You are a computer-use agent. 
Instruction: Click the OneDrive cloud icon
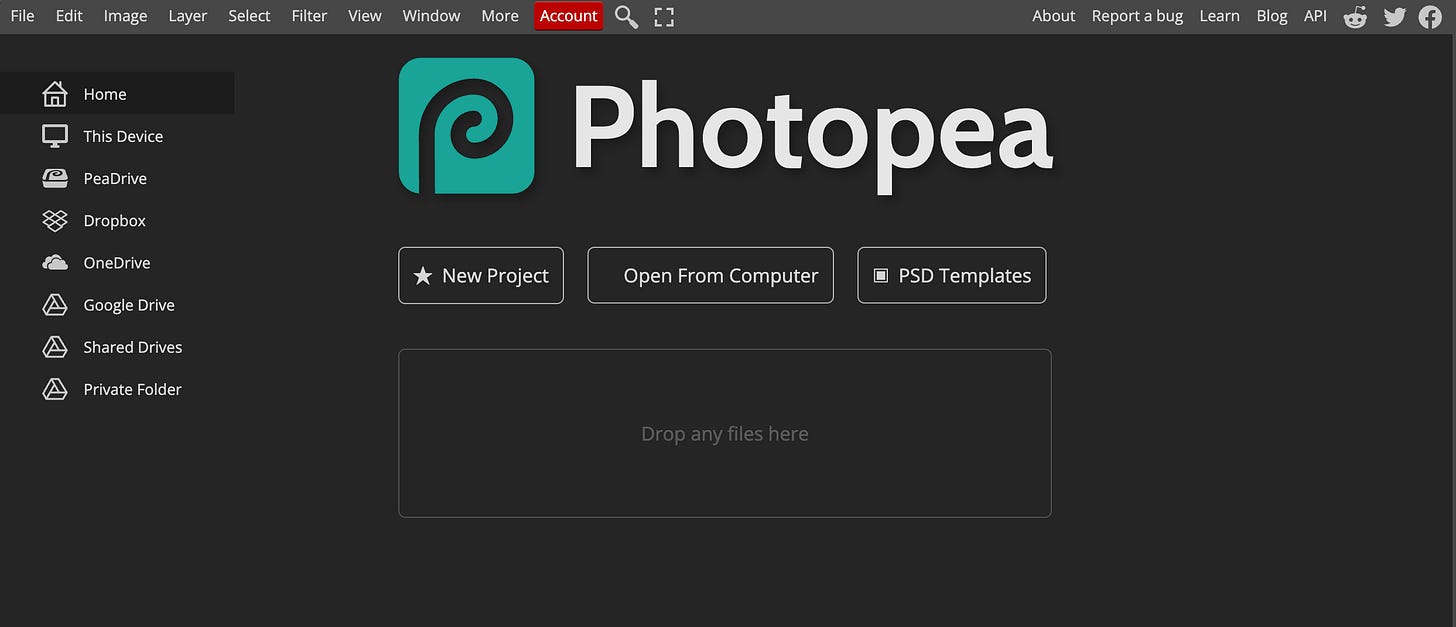[x=55, y=263]
